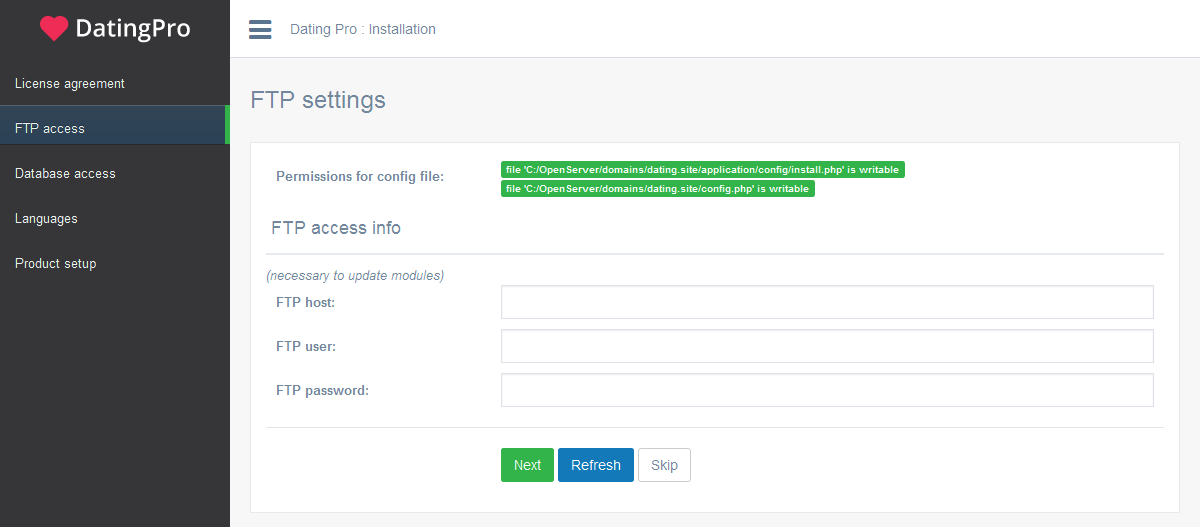
Task: Focus the FTP password field
Action: tap(827, 390)
